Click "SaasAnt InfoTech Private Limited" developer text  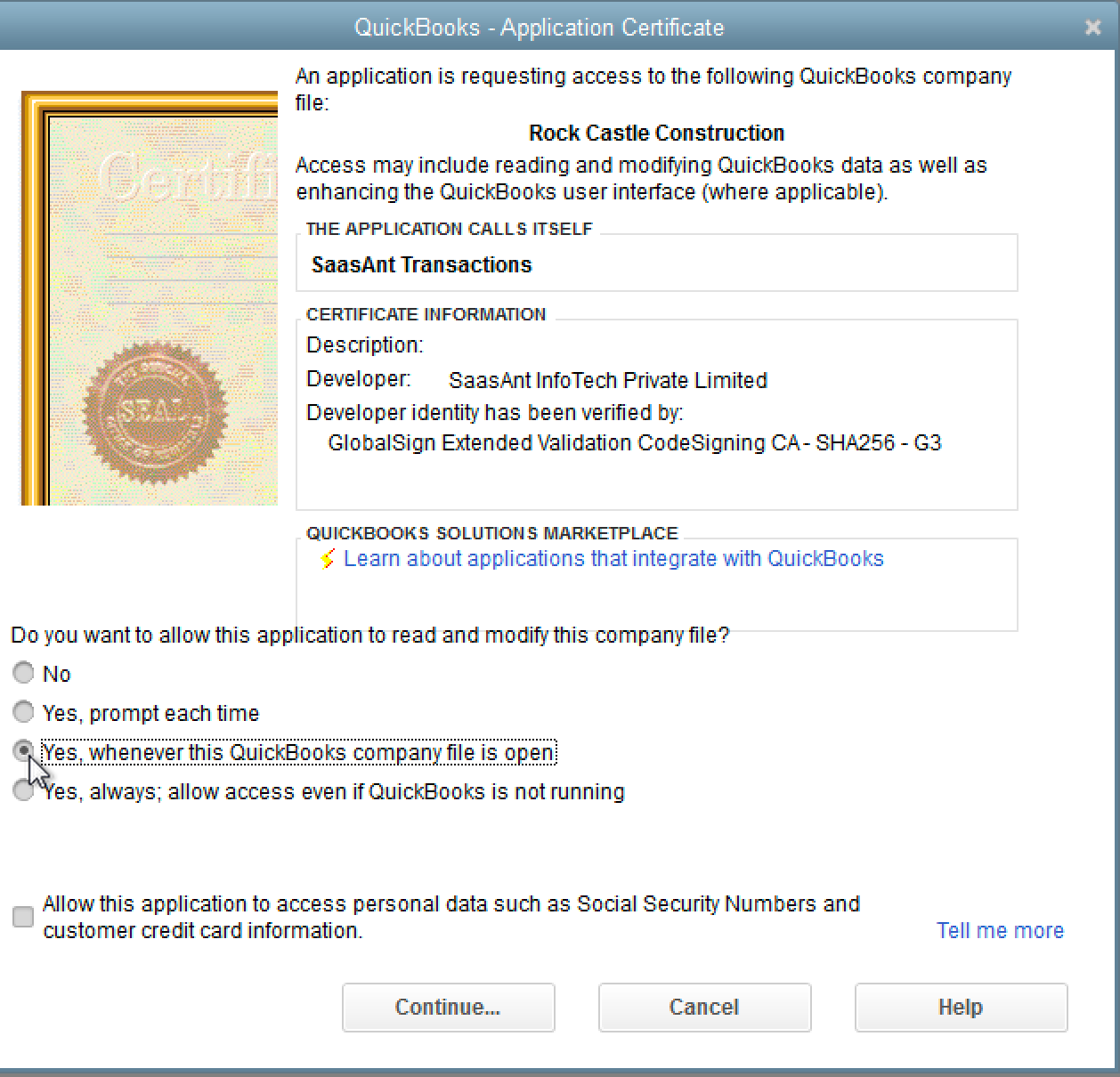pyautogui.click(x=608, y=380)
